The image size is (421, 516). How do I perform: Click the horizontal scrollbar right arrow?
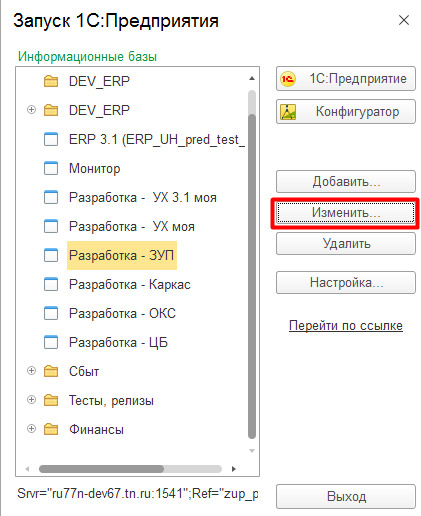pos(234,469)
